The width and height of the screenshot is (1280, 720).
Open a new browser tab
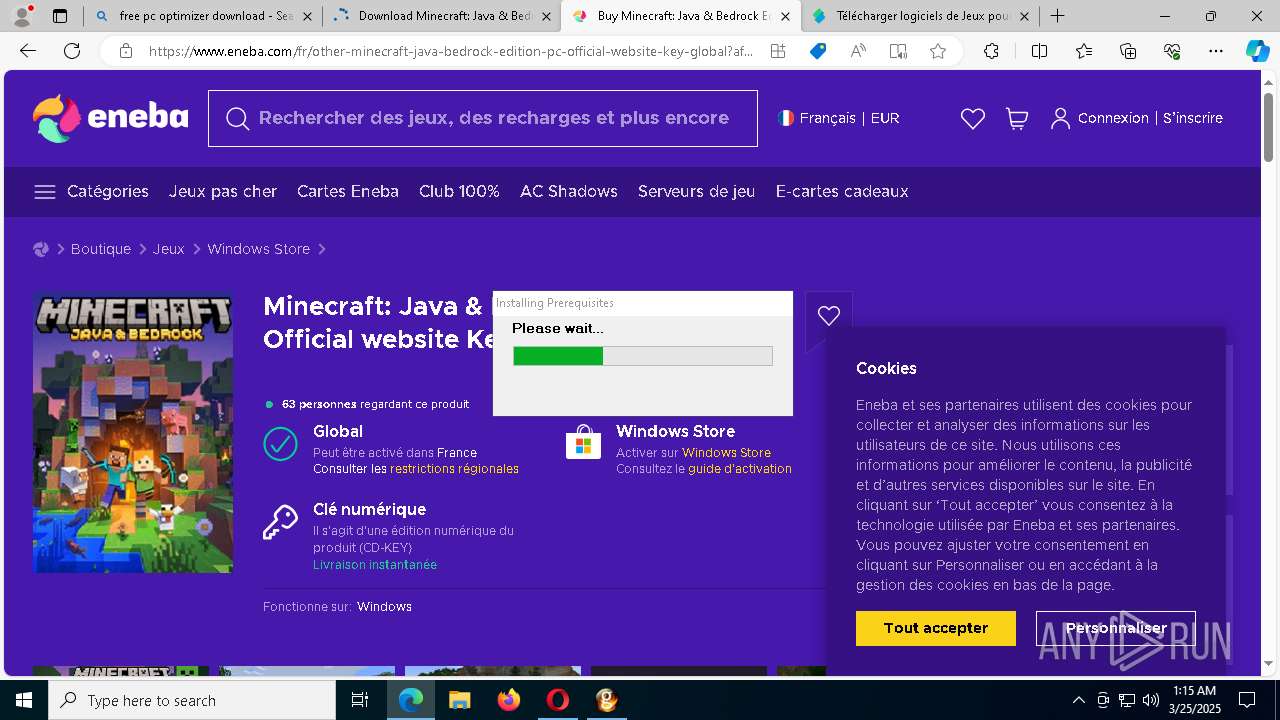click(x=1057, y=16)
